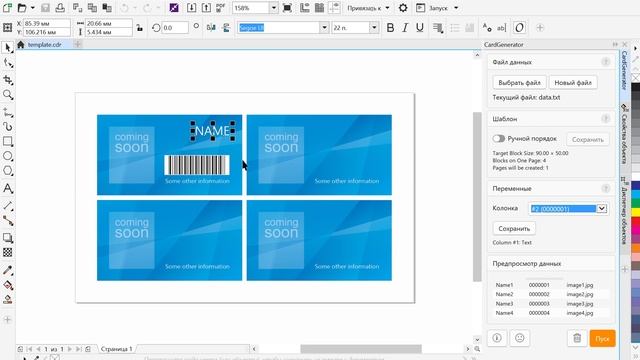Click the Сохранить button under Колонка
Viewport: 640px width, 360px height.
coord(514,229)
